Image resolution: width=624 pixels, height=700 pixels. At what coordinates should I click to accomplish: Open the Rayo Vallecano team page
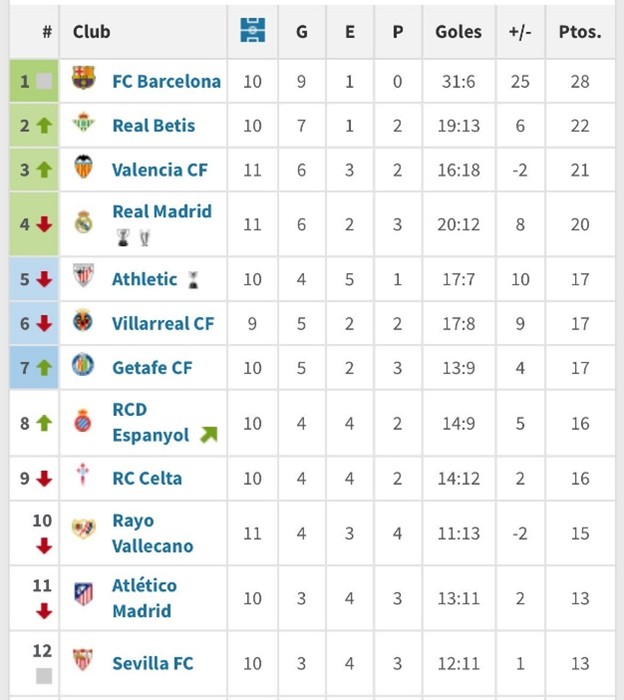[153, 533]
